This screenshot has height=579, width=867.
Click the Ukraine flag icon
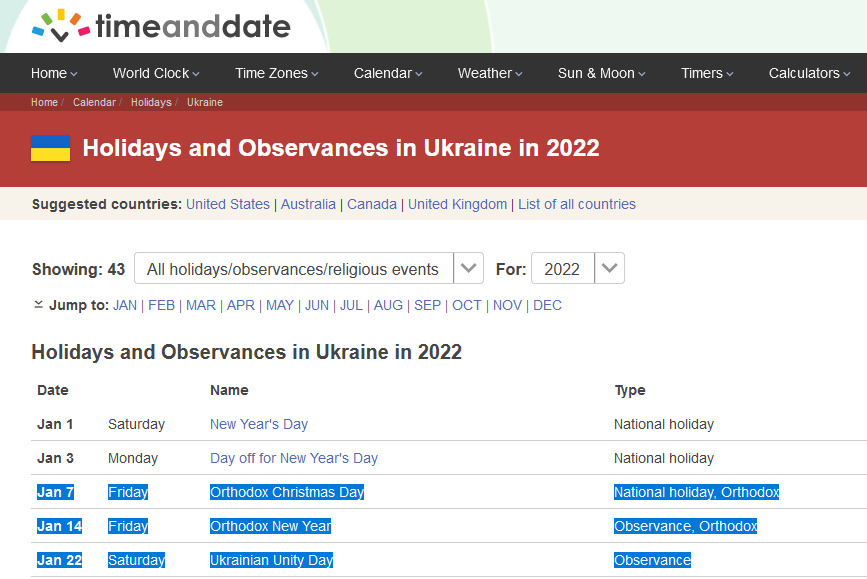tap(50, 148)
